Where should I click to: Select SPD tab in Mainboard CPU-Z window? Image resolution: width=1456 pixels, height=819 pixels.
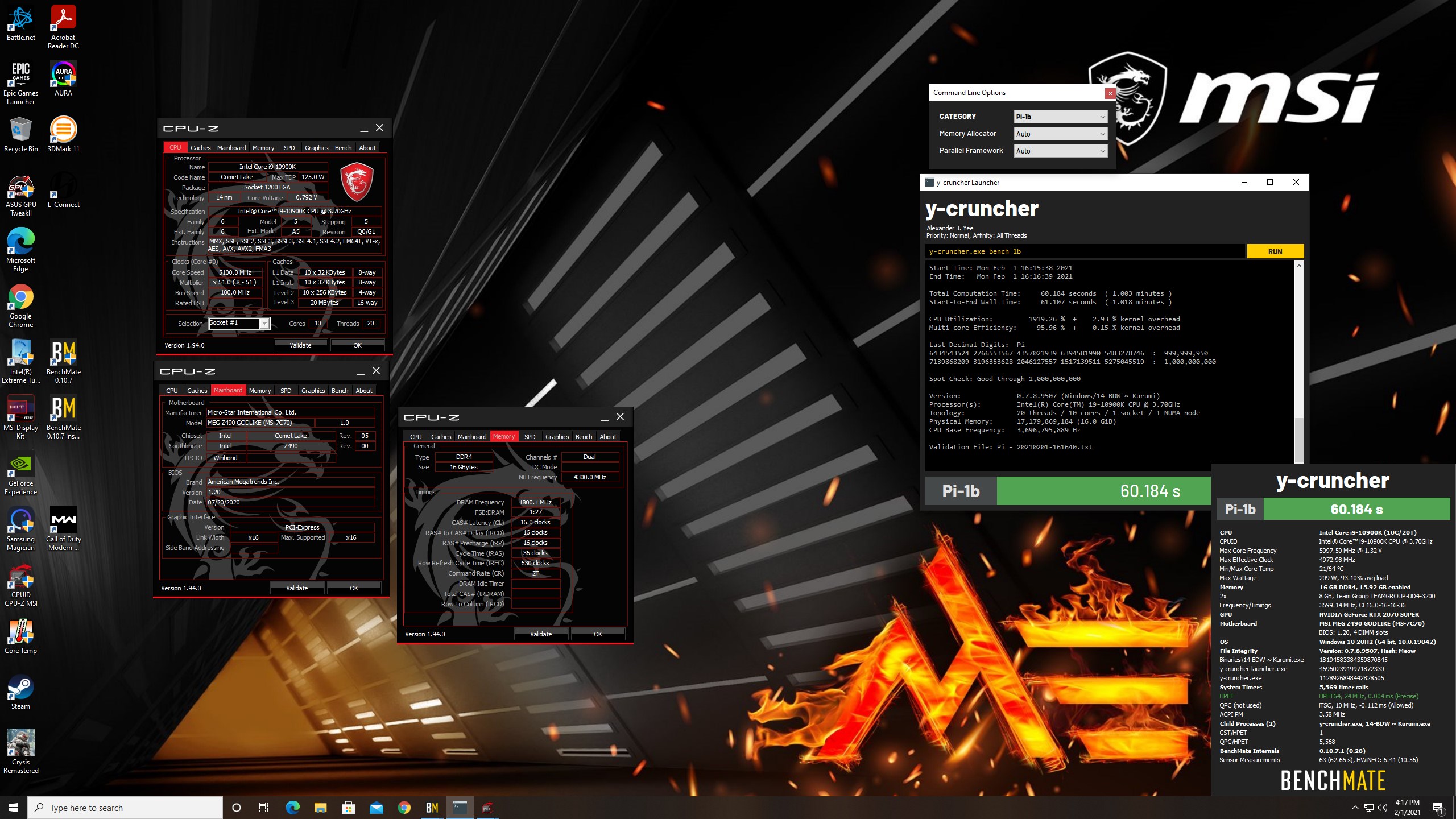[x=286, y=391]
